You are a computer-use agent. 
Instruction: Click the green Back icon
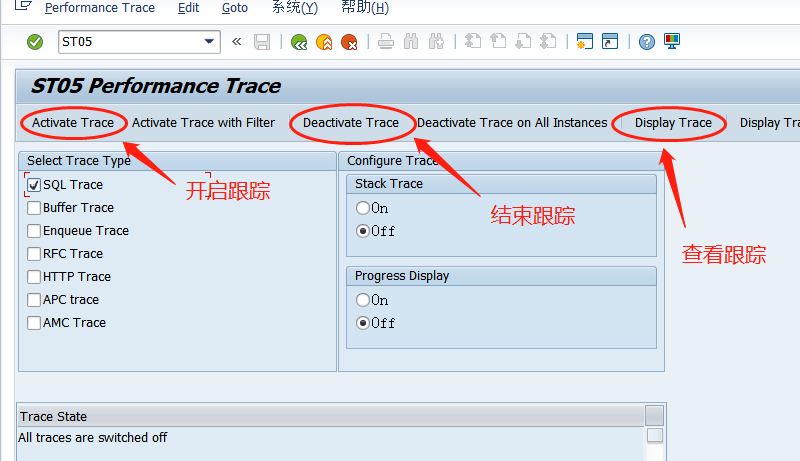point(299,42)
